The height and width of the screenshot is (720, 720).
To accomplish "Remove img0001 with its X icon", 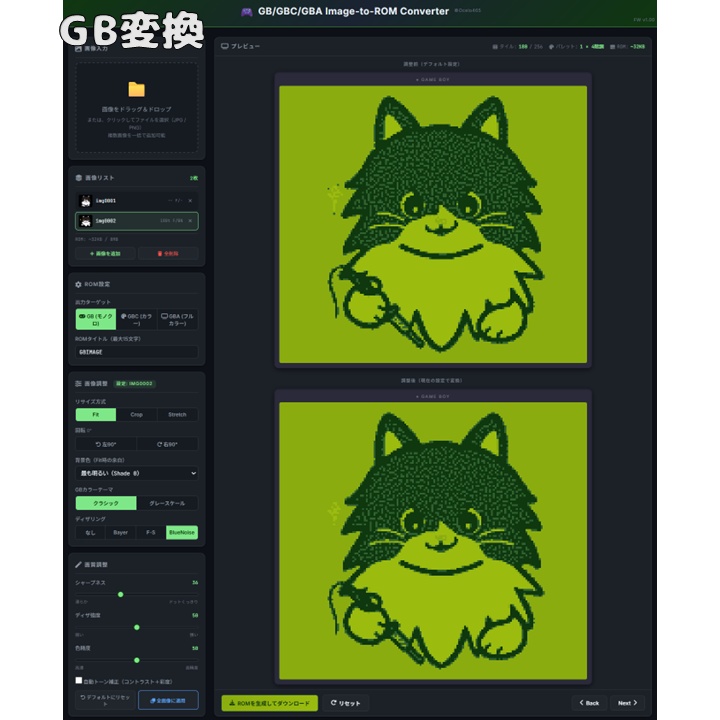I will (x=190, y=201).
